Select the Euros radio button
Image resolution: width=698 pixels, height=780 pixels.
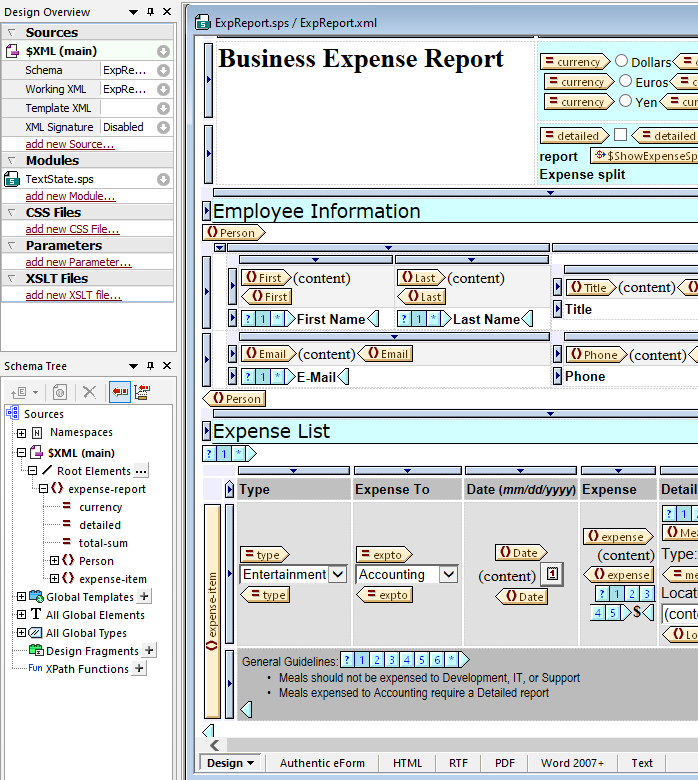[x=626, y=82]
